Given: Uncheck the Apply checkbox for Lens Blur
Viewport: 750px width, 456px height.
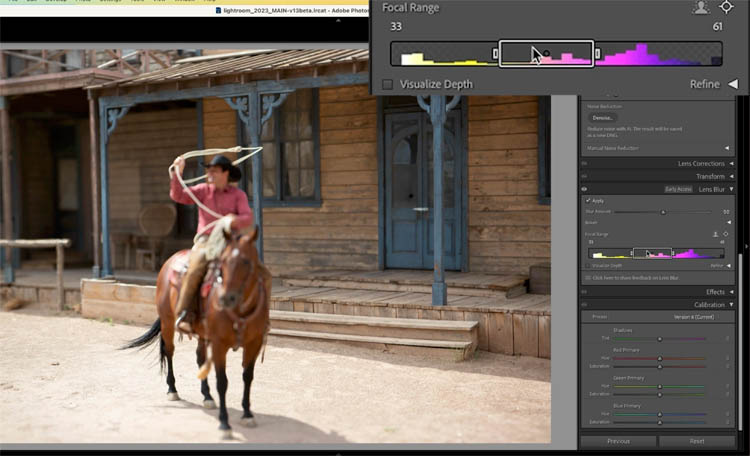Looking at the screenshot, I should tap(588, 200).
